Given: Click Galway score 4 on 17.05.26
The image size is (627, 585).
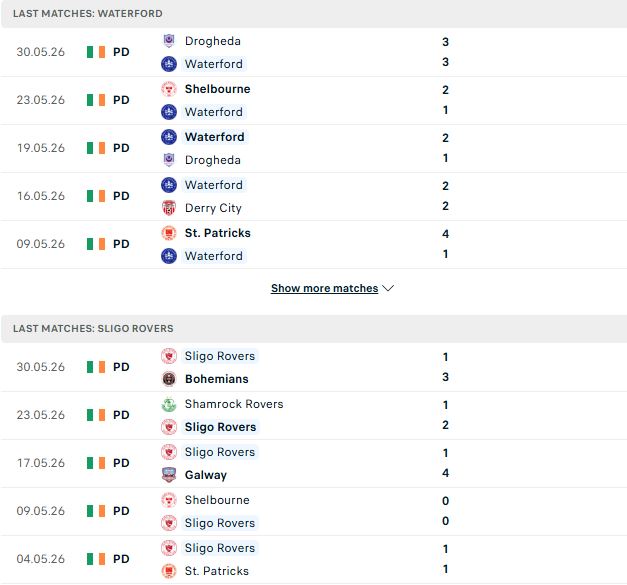Looking at the screenshot, I should click(x=445, y=473).
